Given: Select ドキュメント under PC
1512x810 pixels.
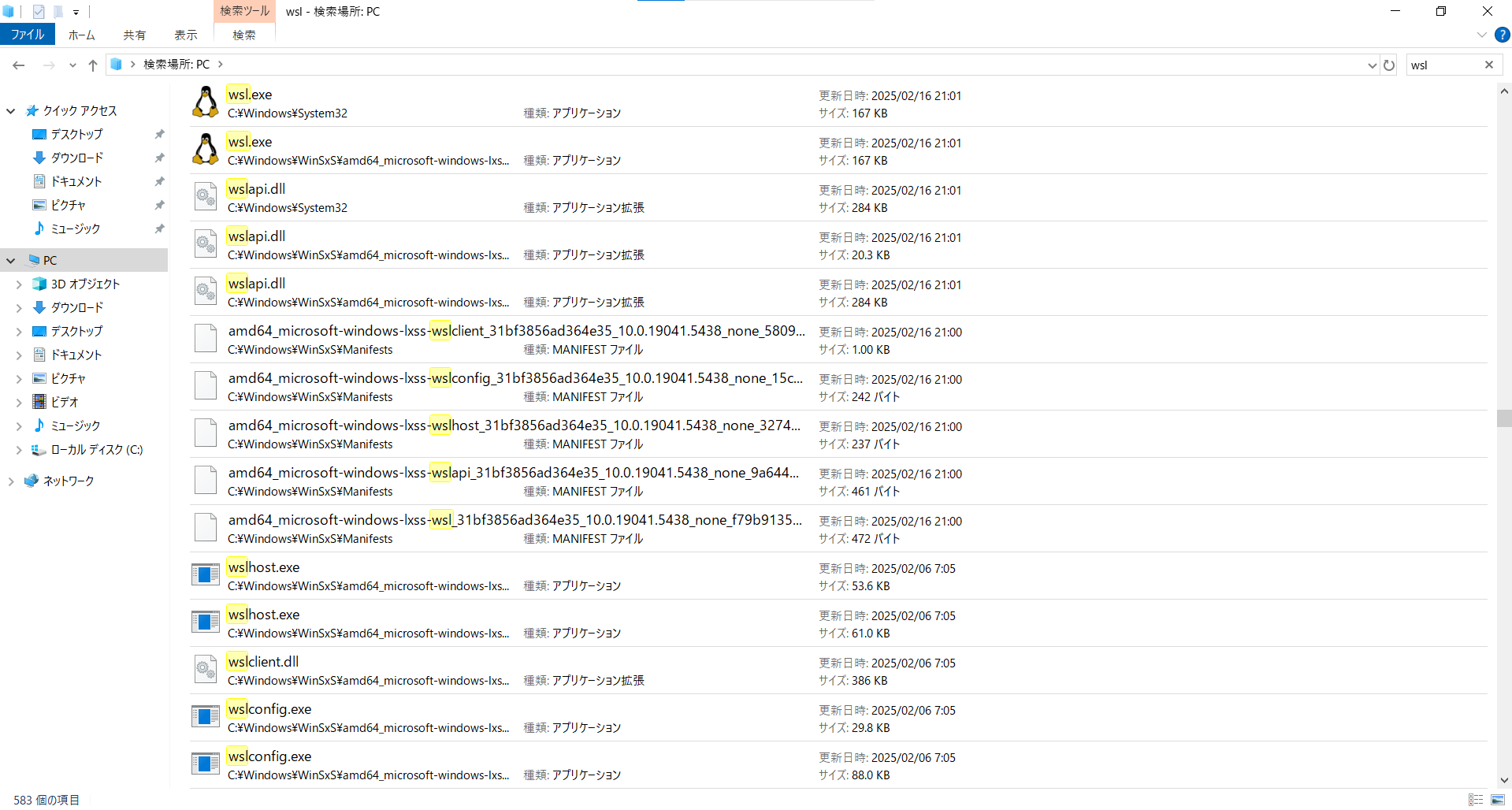Looking at the screenshot, I should pyautogui.click(x=76, y=355).
